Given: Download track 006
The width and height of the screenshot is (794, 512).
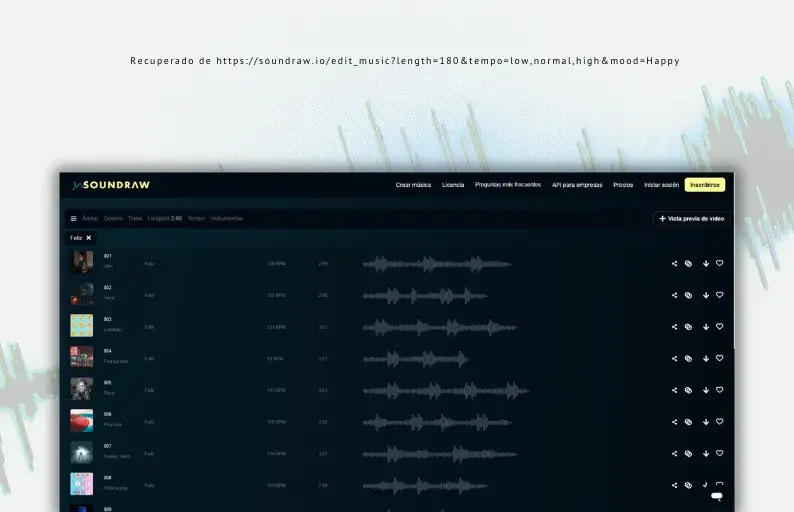Looking at the screenshot, I should point(705,422).
